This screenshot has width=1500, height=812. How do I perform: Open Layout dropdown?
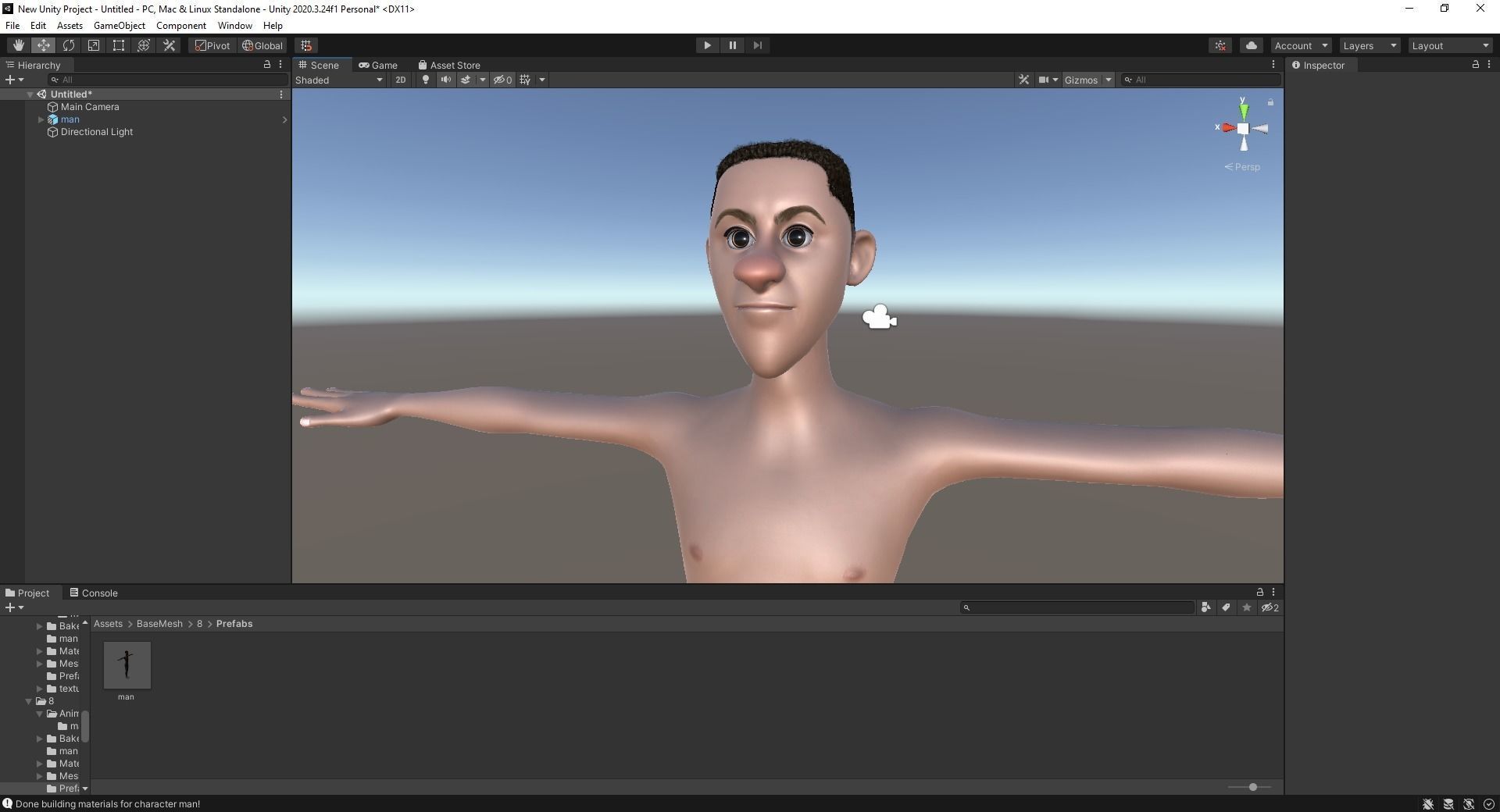pyautogui.click(x=1451, y=45)
